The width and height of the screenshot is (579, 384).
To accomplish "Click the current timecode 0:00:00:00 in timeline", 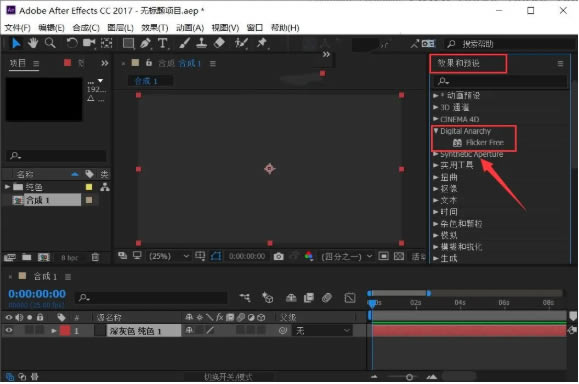I will pyautogui.click(x=37, y=294).
